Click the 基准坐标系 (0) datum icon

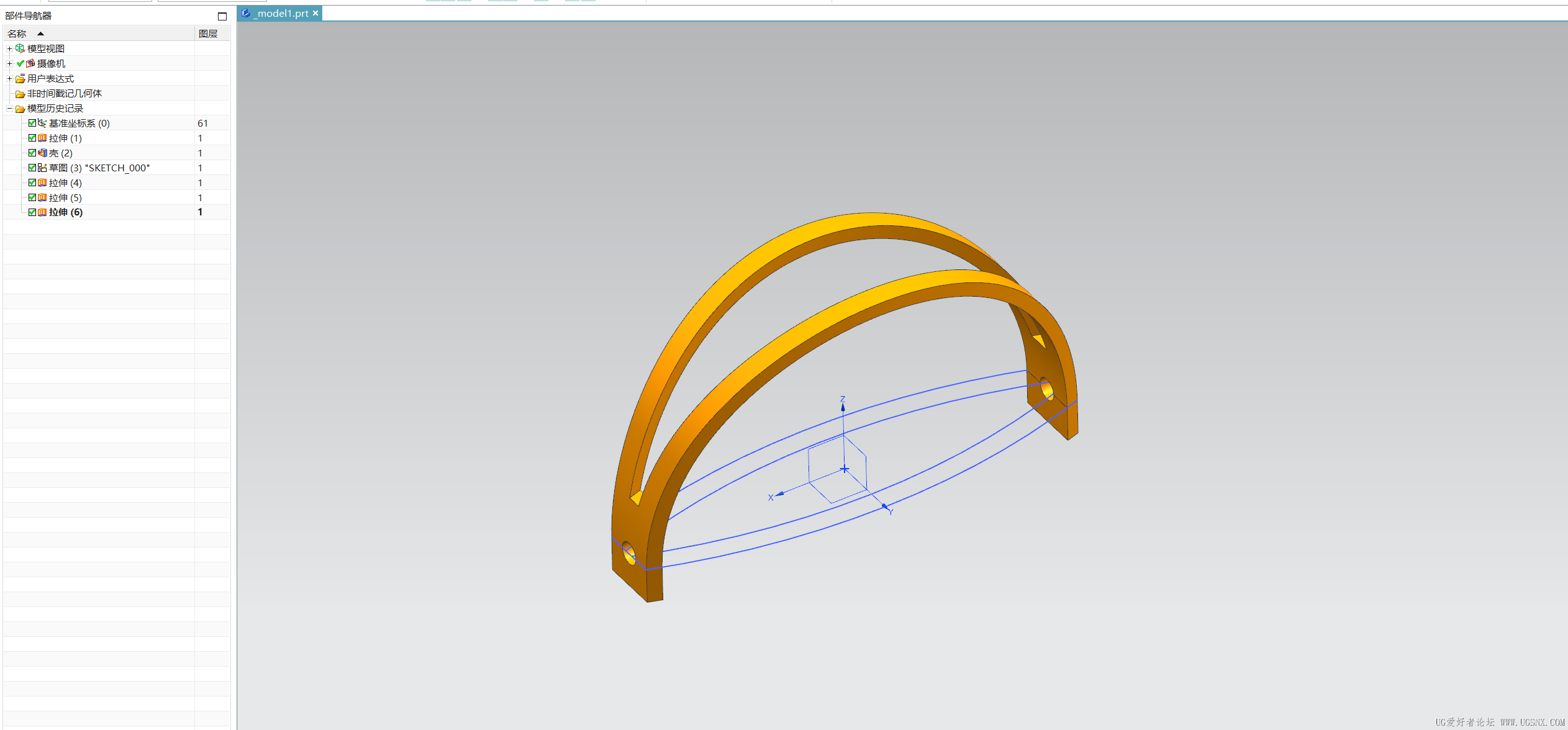[x=42, y=123]
